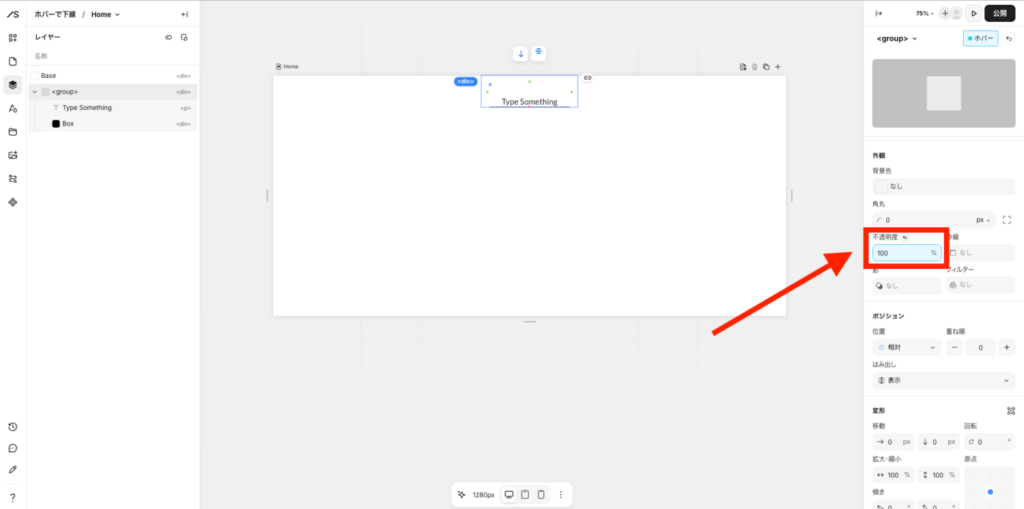Open the Fonts and styles panel icon
This screenshot has width=1024, height=509.
[x=13, y=108]
